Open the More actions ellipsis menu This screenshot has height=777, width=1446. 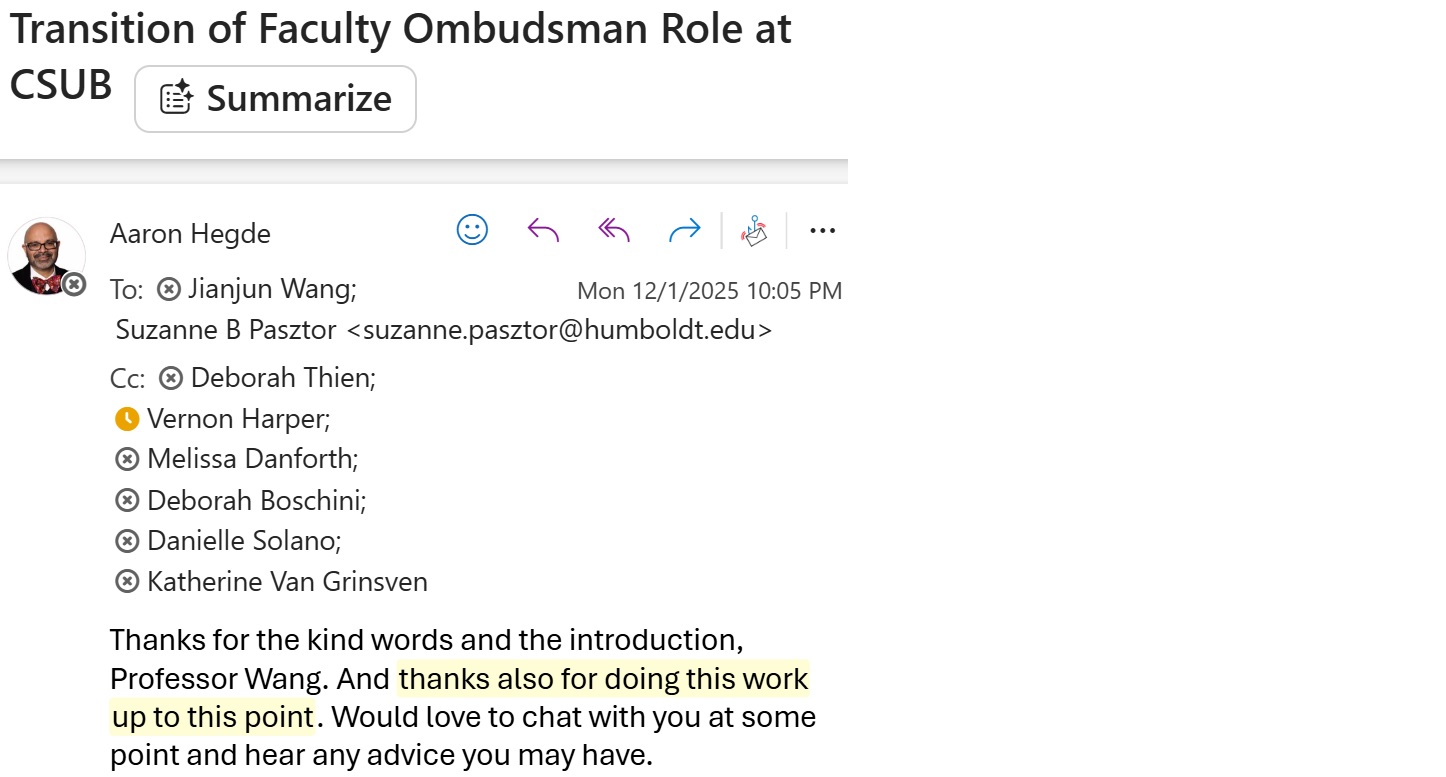coord(822,231)
